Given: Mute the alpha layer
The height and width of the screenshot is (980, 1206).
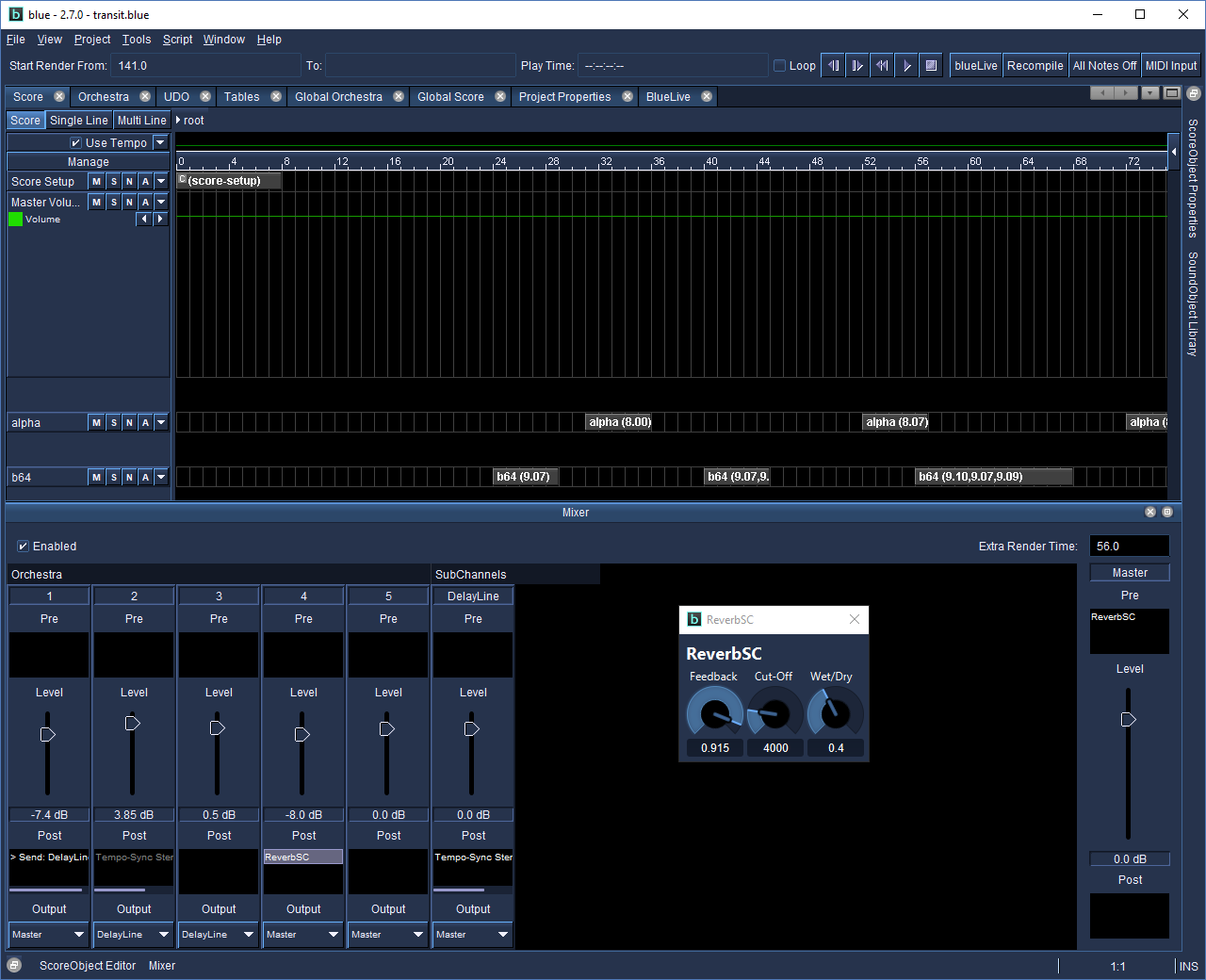Looking at the screenshot, I should (96, 423).
